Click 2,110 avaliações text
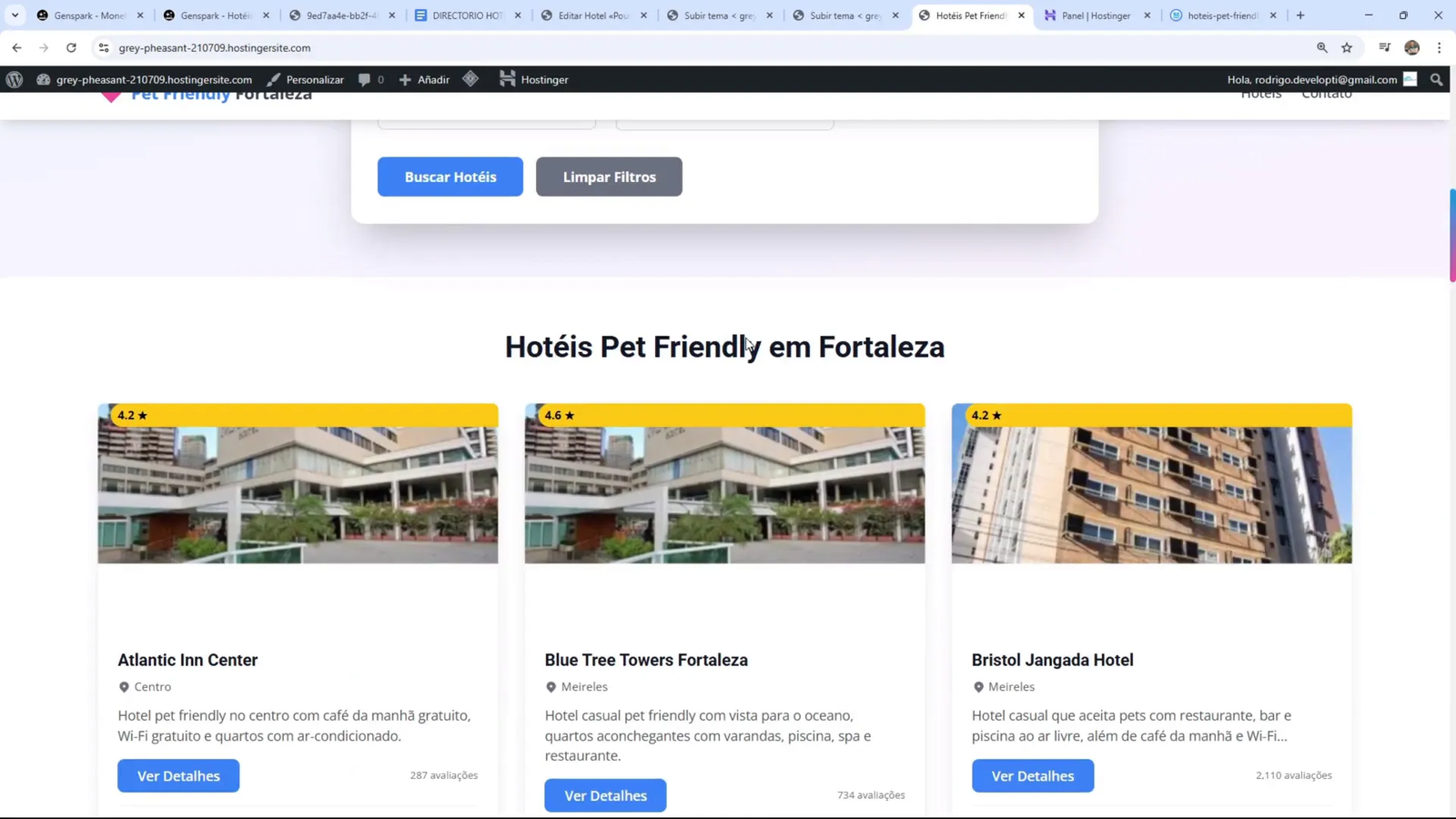 (1294, 775)
